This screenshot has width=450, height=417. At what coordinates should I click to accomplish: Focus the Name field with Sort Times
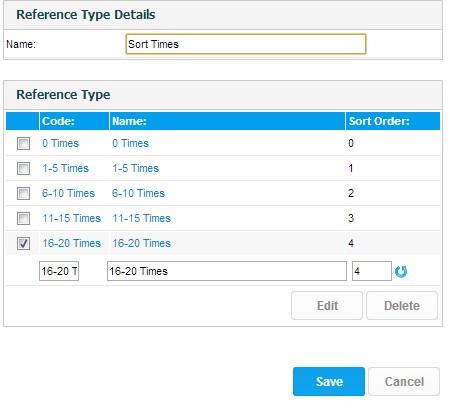tap(246, 44)
